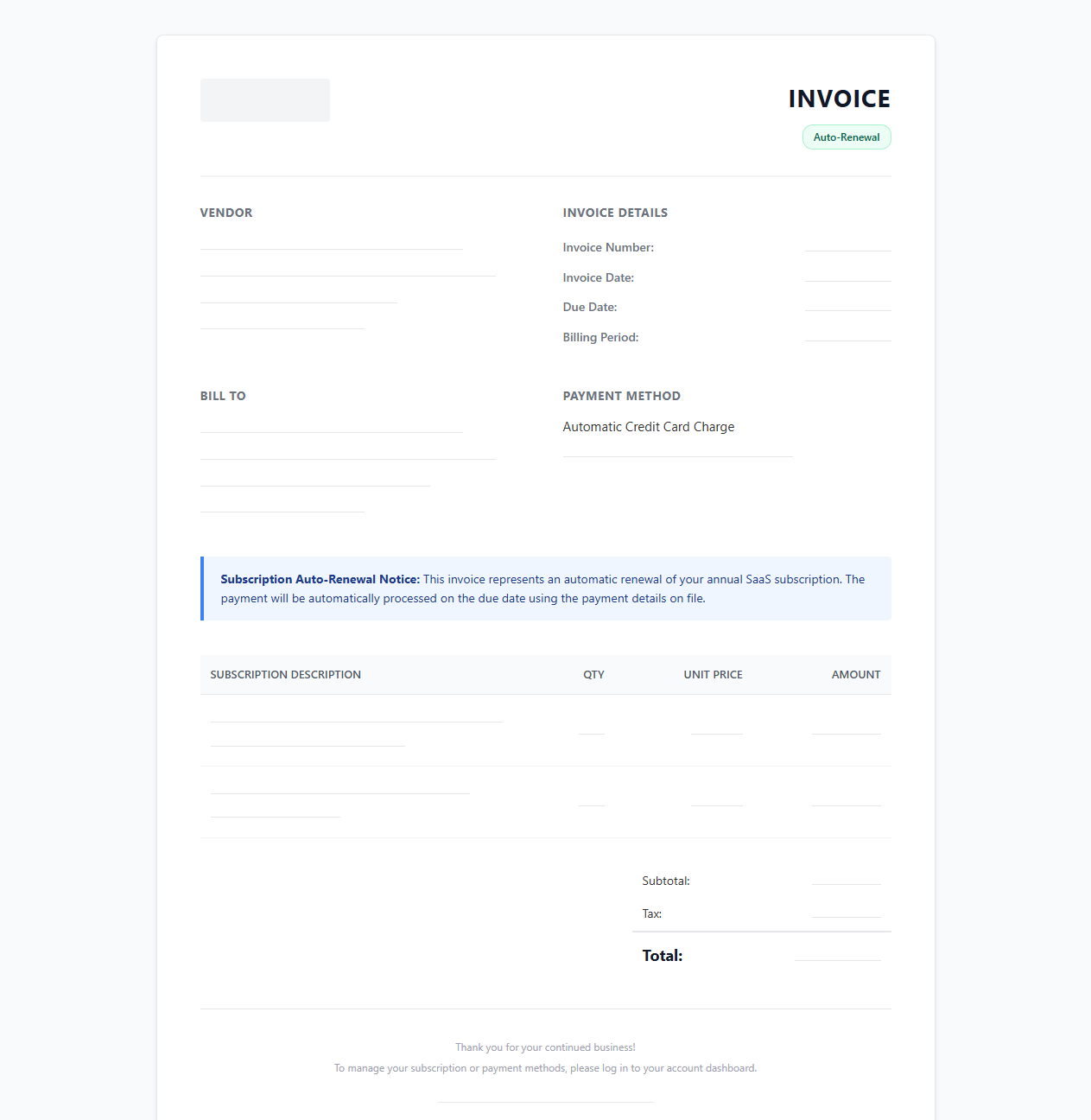Click the Invoice Number value field
Image resolution: width=1091 pixels, height=1120 pixels.
(848, 244)
